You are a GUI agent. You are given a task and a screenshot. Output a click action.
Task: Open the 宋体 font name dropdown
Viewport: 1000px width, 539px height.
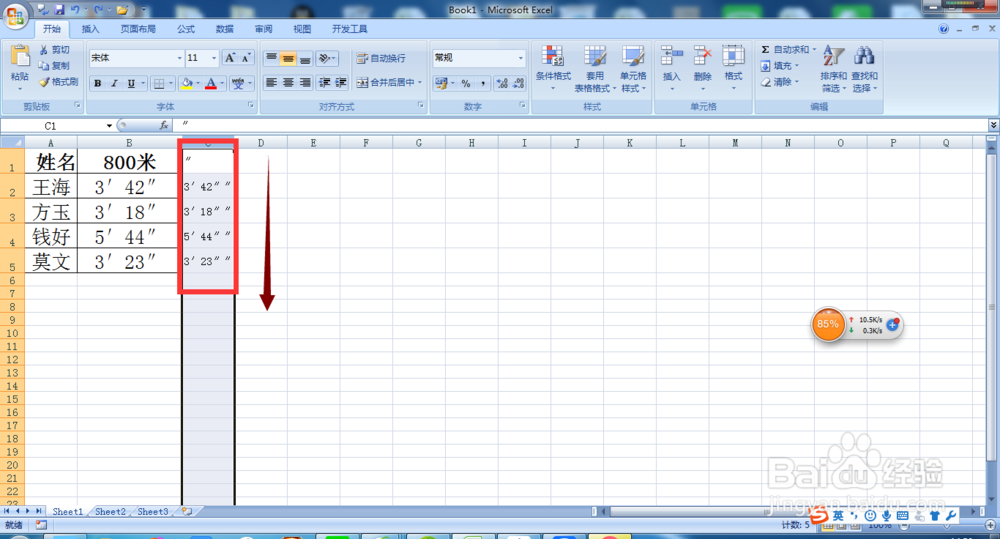click(179, 58)
